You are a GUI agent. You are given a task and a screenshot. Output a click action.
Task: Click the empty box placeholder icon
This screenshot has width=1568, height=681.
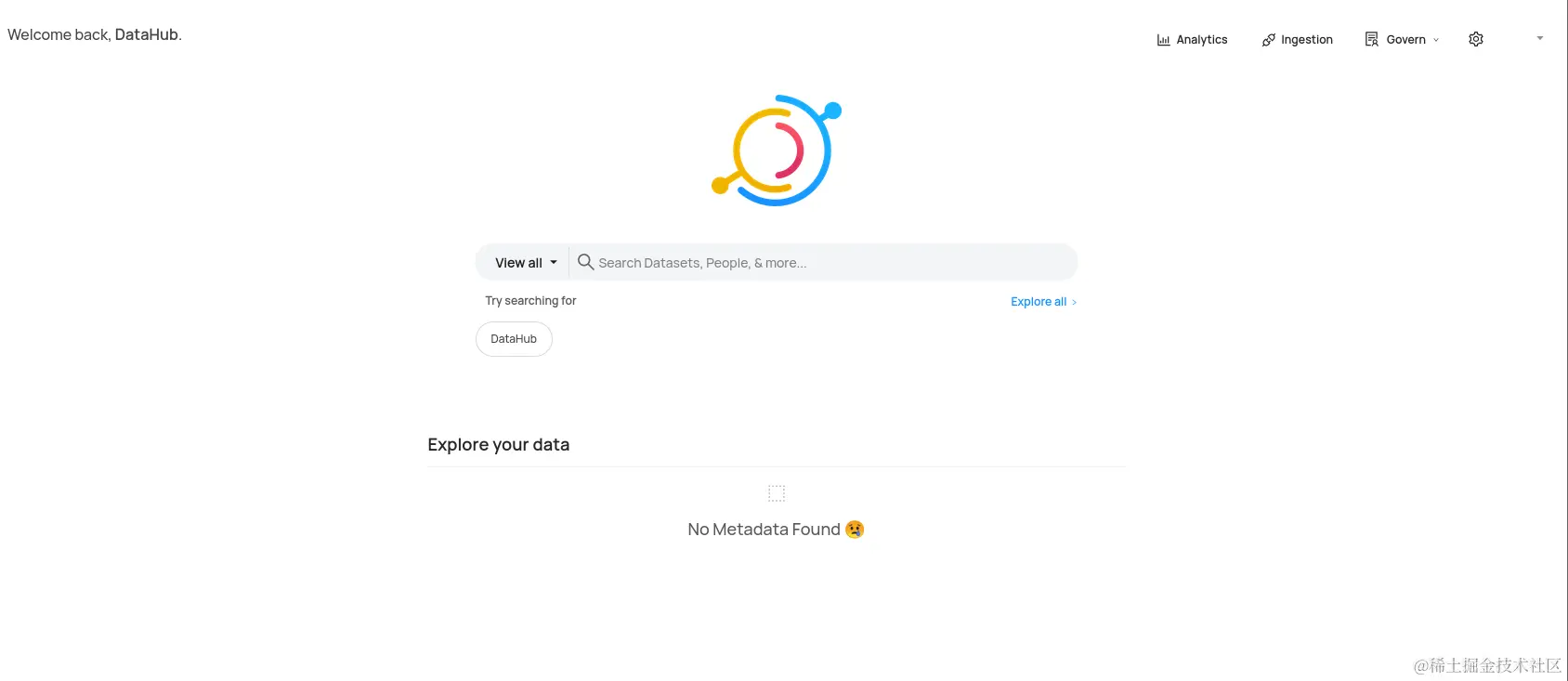pyautogui.click(x=777, y=493)
